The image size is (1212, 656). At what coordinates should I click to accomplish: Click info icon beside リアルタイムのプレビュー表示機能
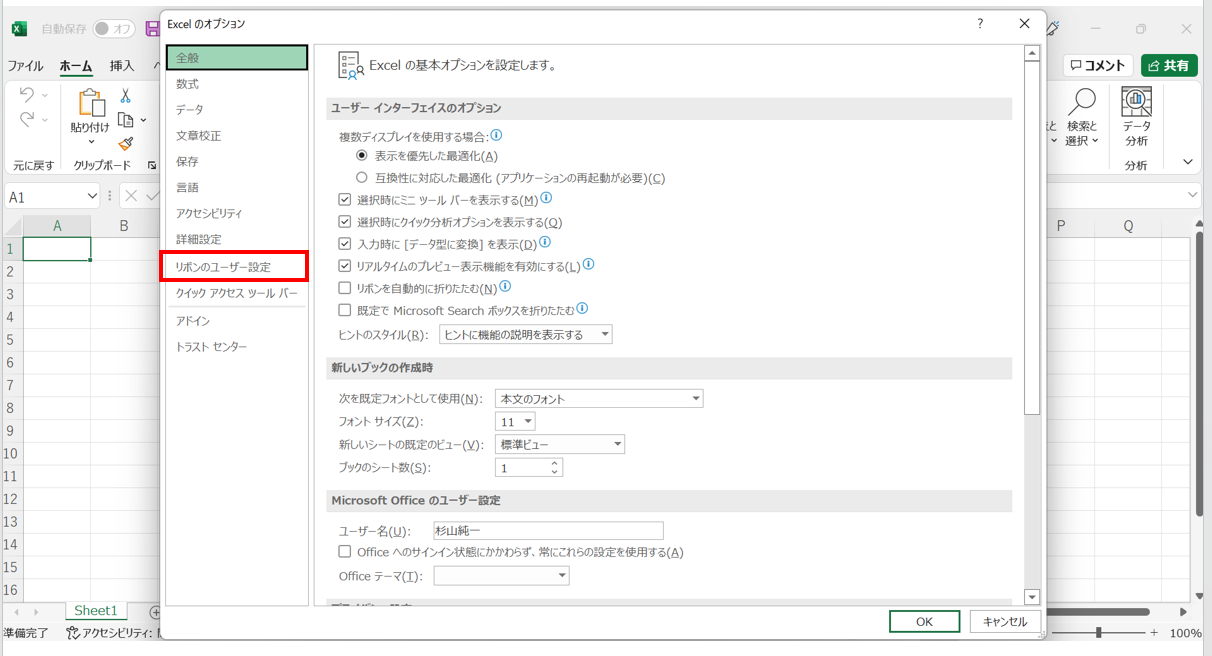[589, 265]
